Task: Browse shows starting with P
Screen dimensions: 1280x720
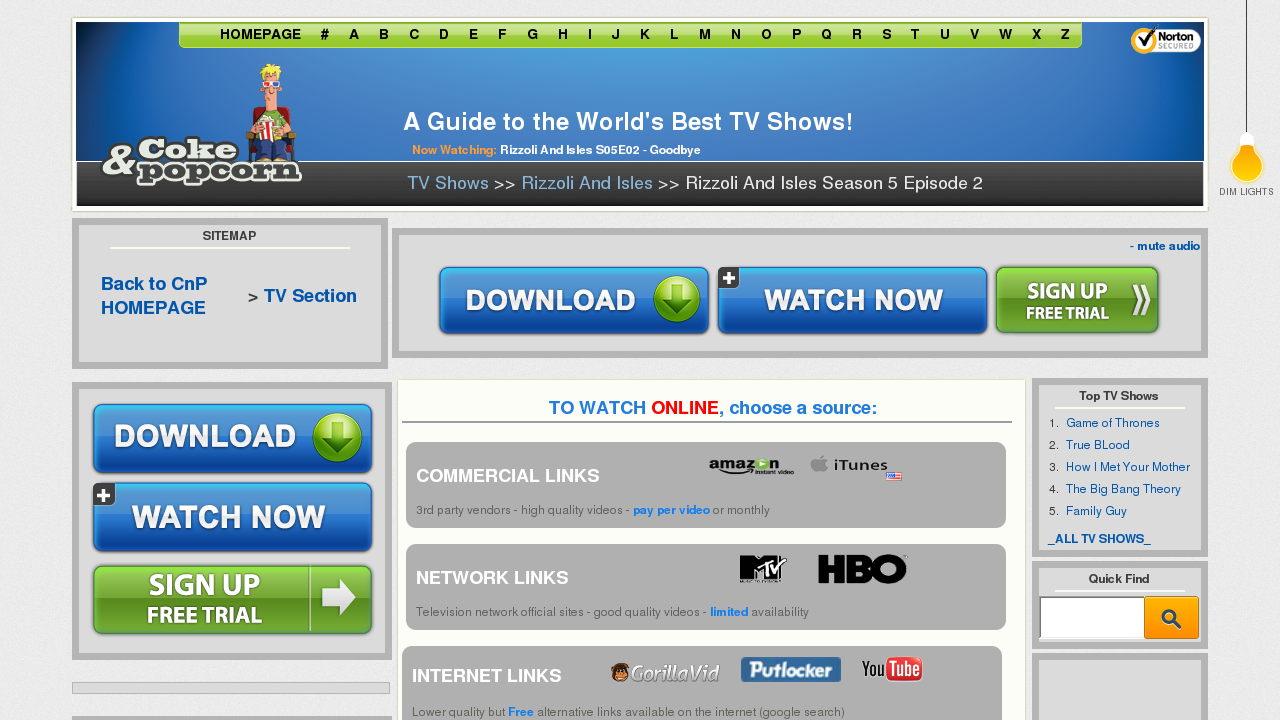Action: tap(797, 34)
